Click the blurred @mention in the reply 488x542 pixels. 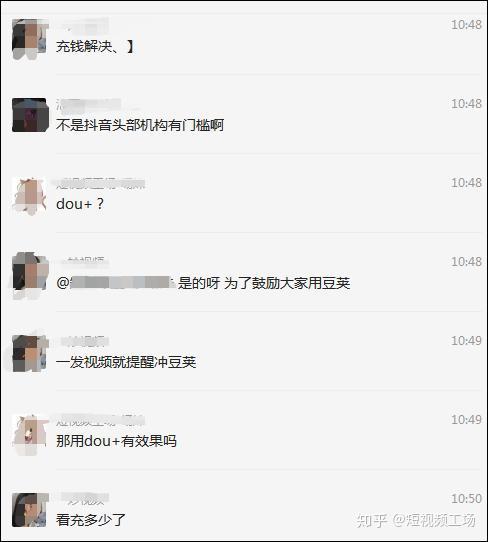click(x=116, y=283)
